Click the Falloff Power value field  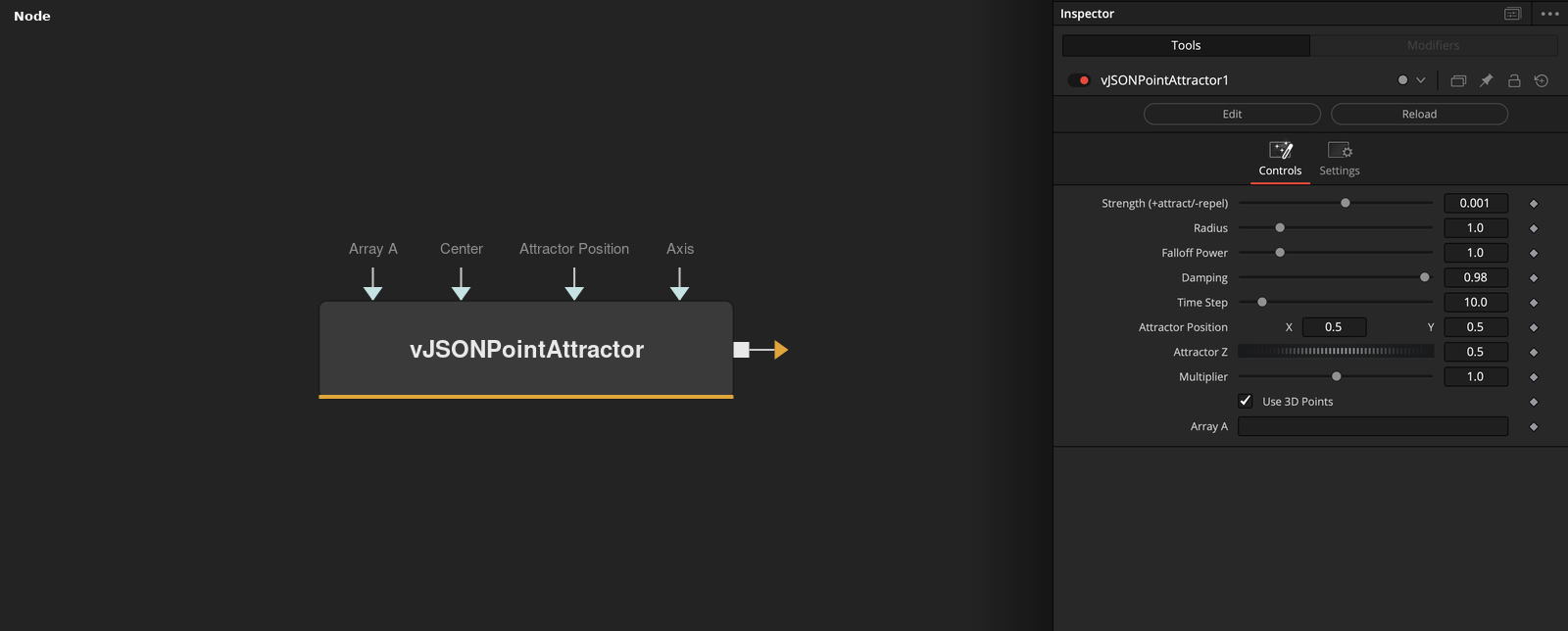coord(1476,253)
